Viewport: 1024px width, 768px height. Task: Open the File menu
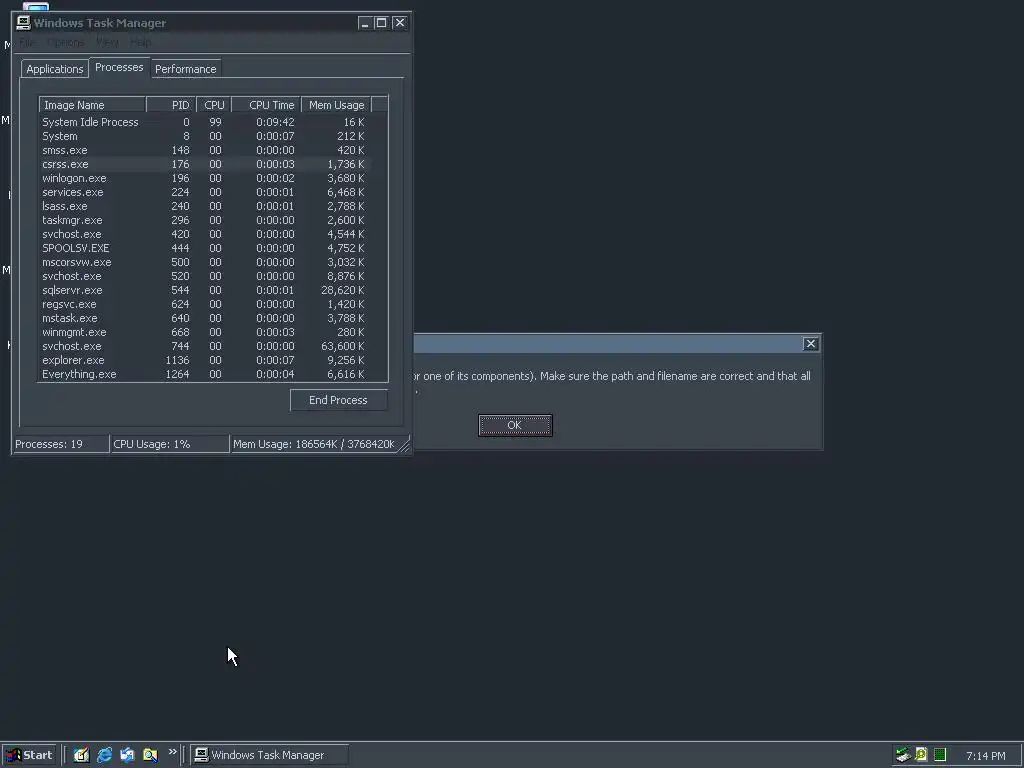[x=27, y=42]
